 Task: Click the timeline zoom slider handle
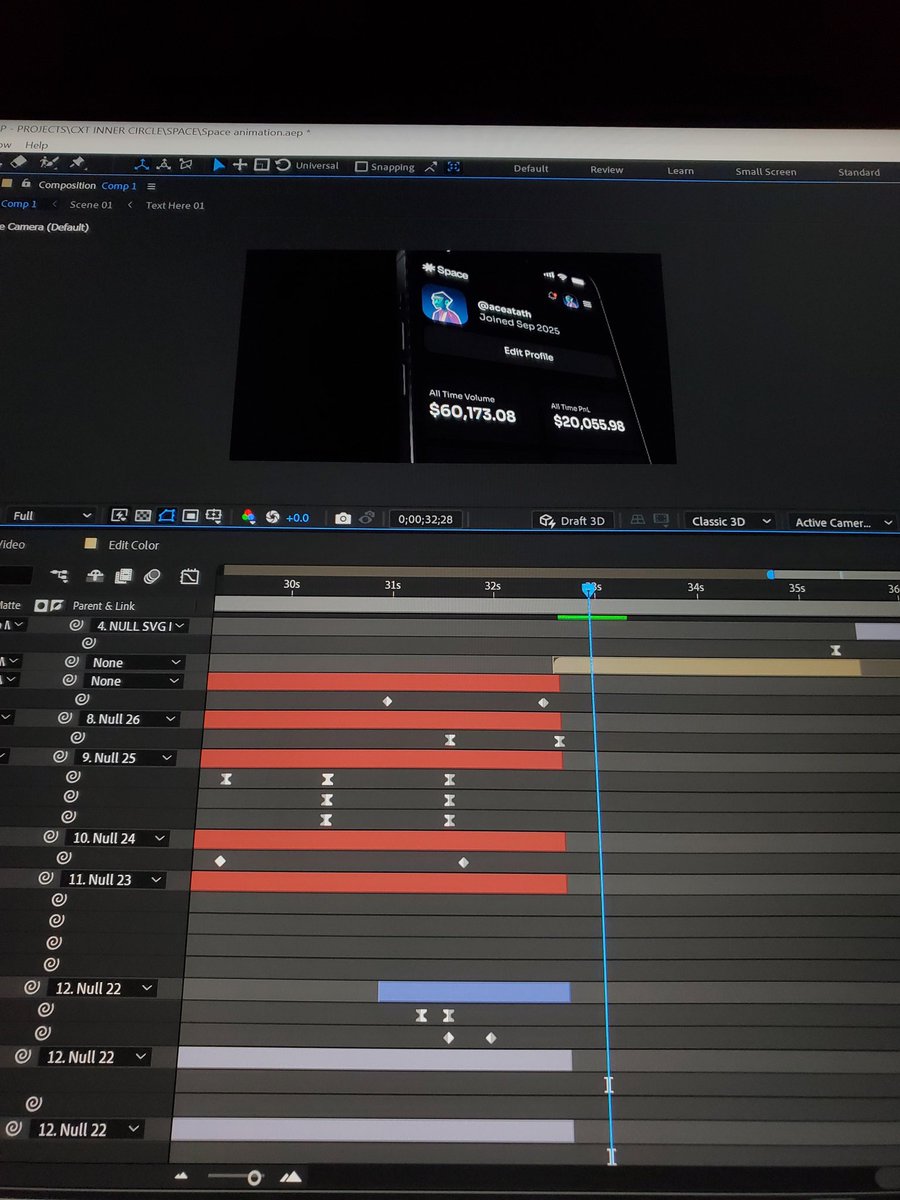[x=254, y=1178]
